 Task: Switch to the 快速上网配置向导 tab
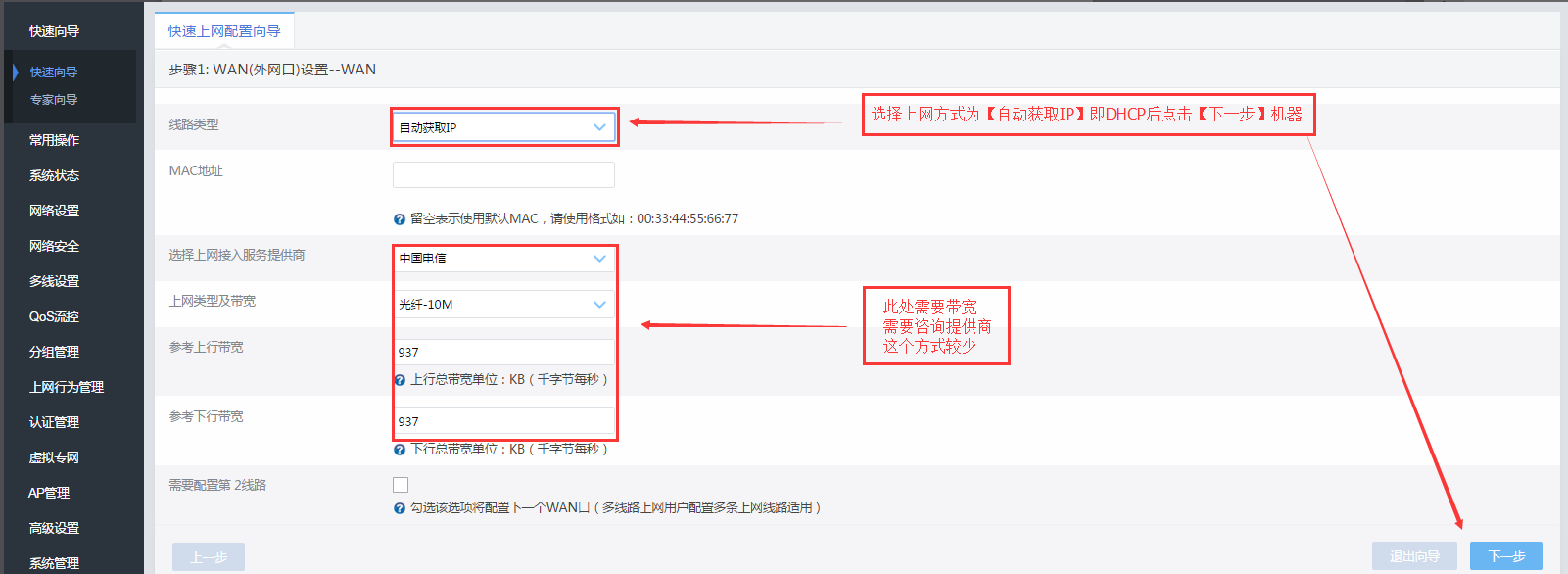(224, 31)
